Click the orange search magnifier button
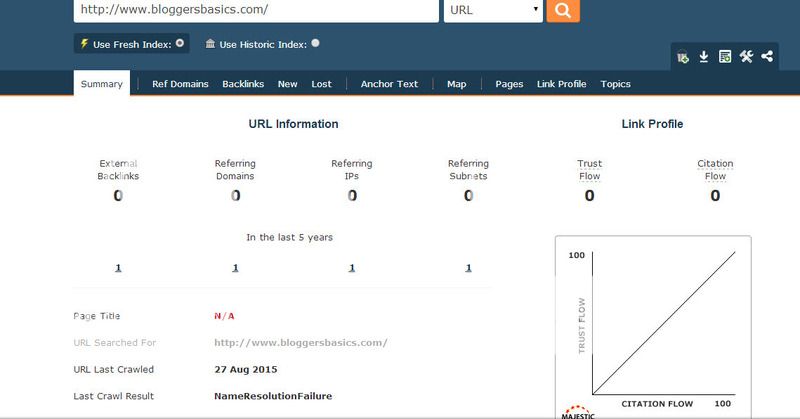 pyautogui.click(x=563, y=10)
